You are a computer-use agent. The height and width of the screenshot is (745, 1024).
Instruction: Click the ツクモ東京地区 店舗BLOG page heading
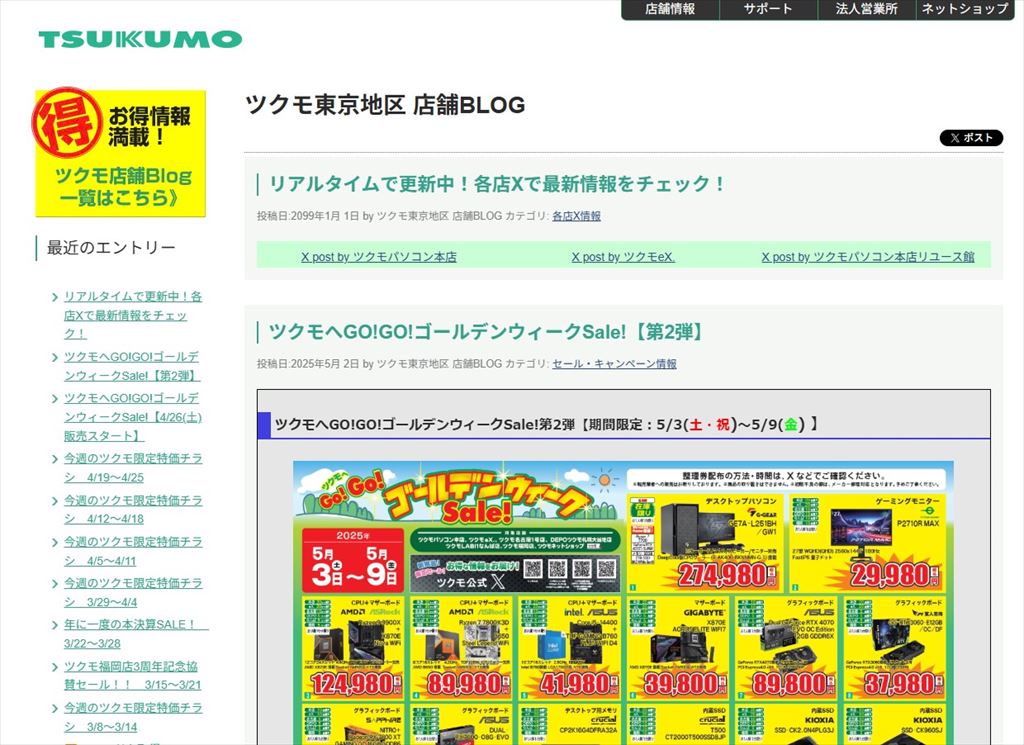[385, 105]
